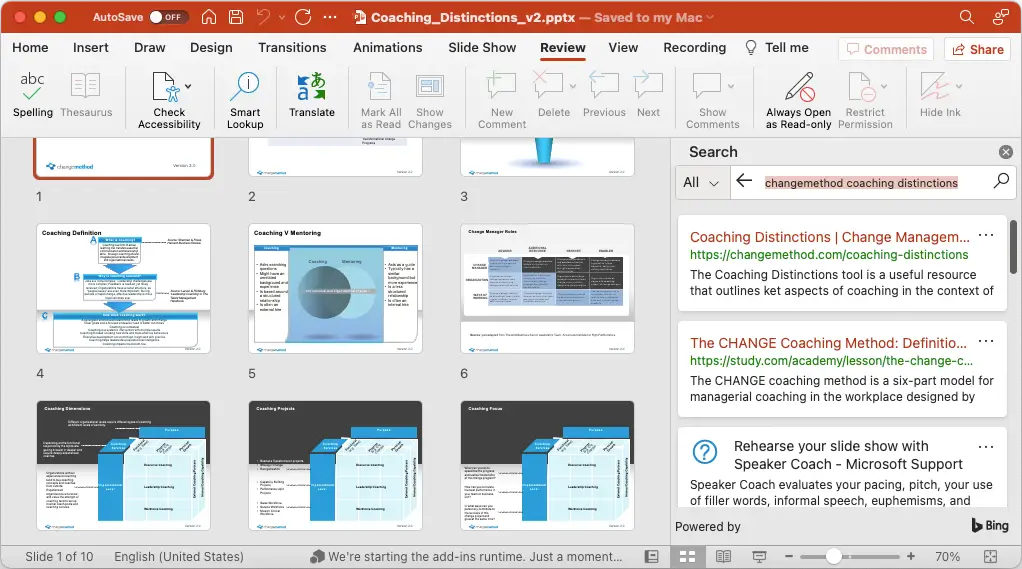Click the search query text field
Screen dimensions: 1022x569
tap(861, 183)
